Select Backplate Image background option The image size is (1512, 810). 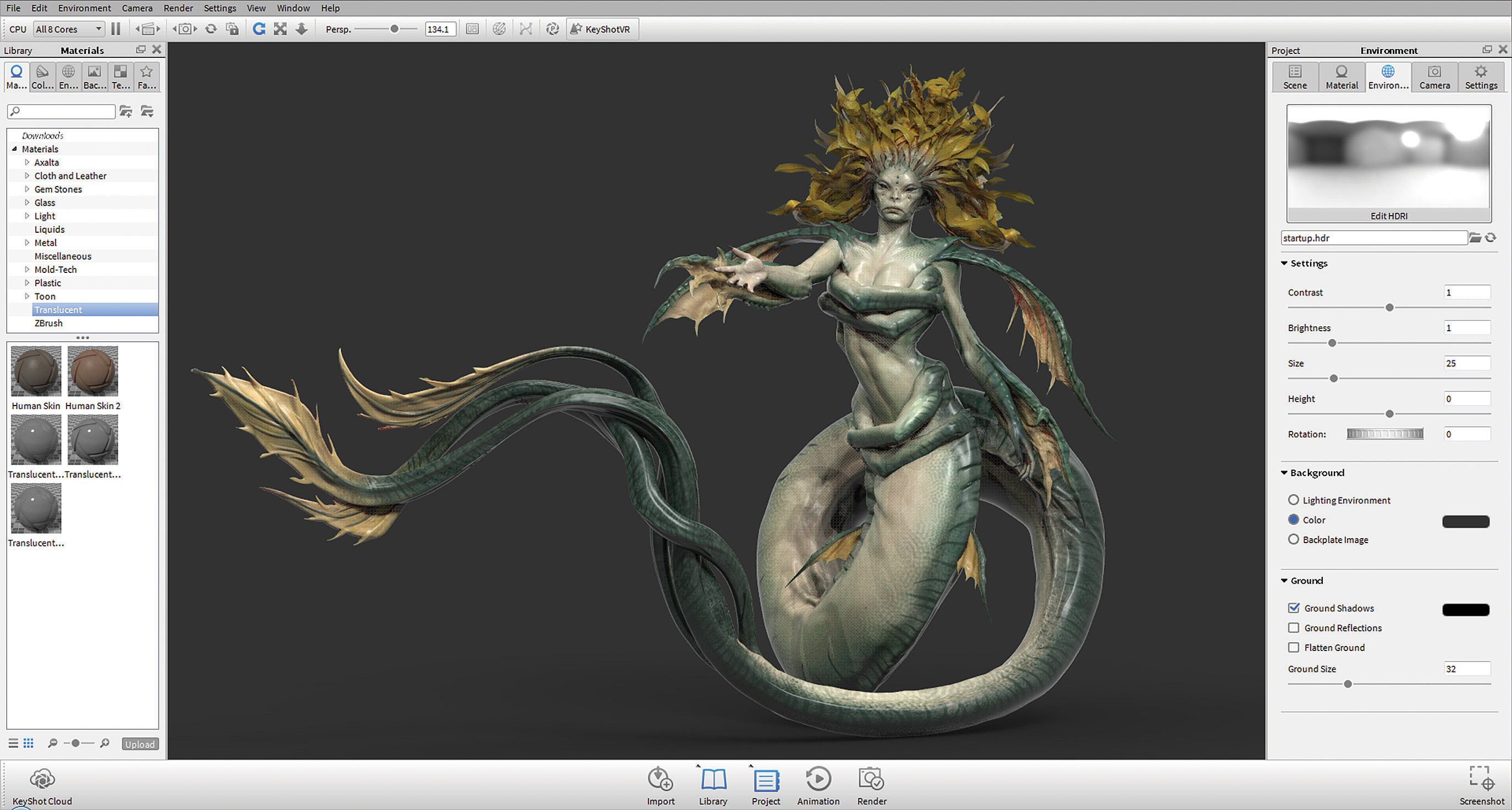pyautogui.click(x=1294, y=539)
